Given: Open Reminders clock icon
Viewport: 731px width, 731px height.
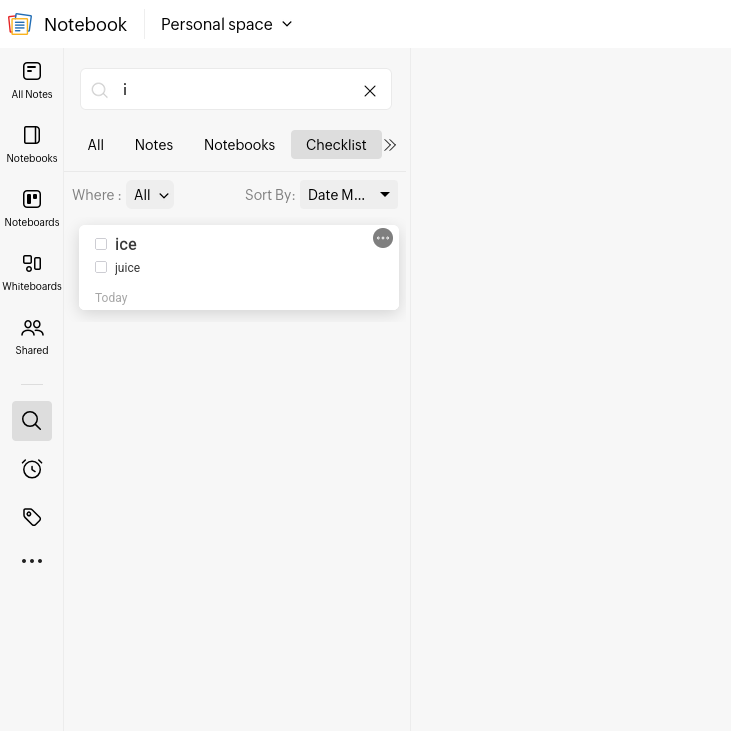Looking at the screenshot, I should pos(32,469).
